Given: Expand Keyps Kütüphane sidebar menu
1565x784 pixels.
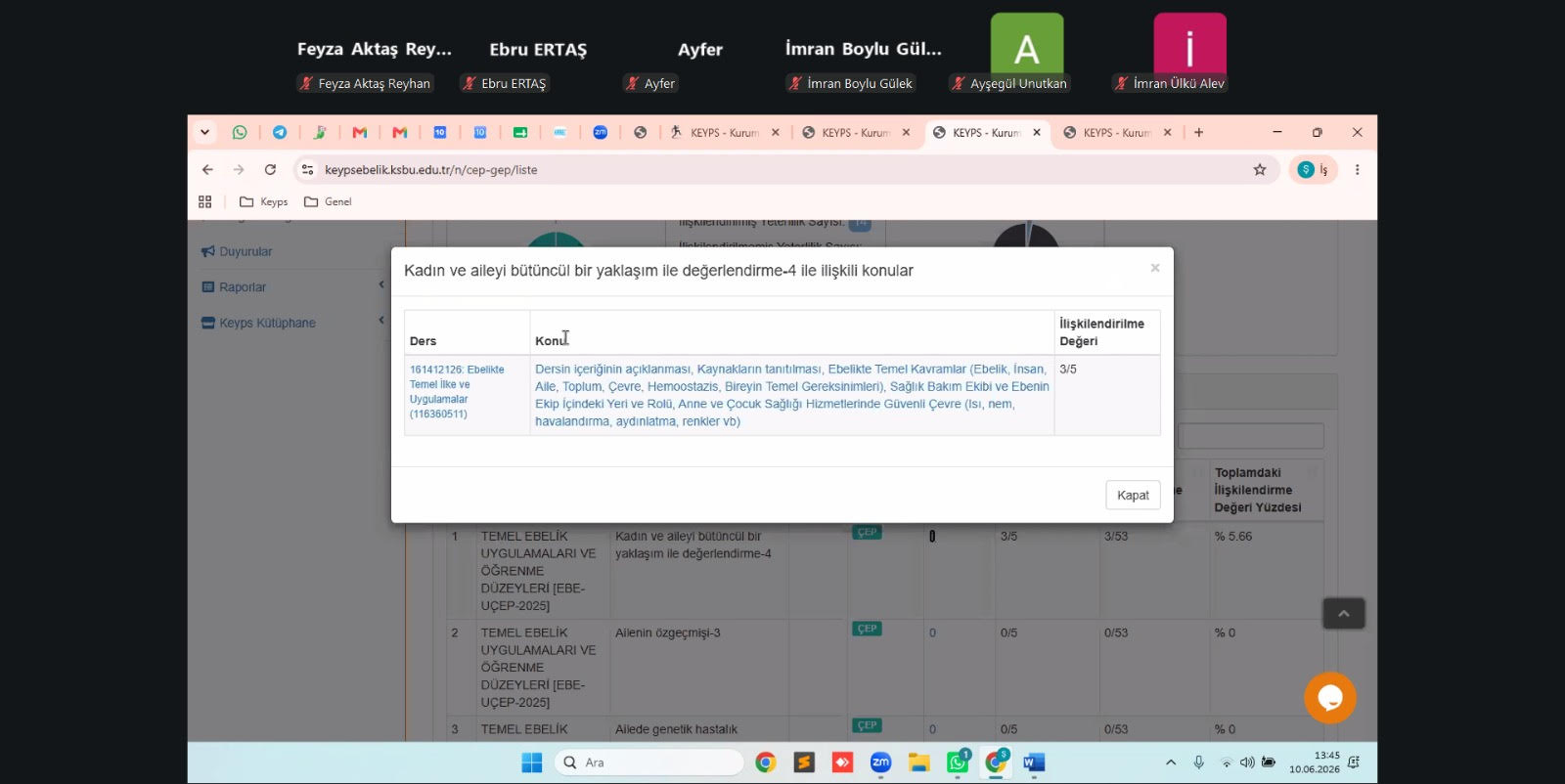Looking at the screenshot, I should [x=293, y=323].
